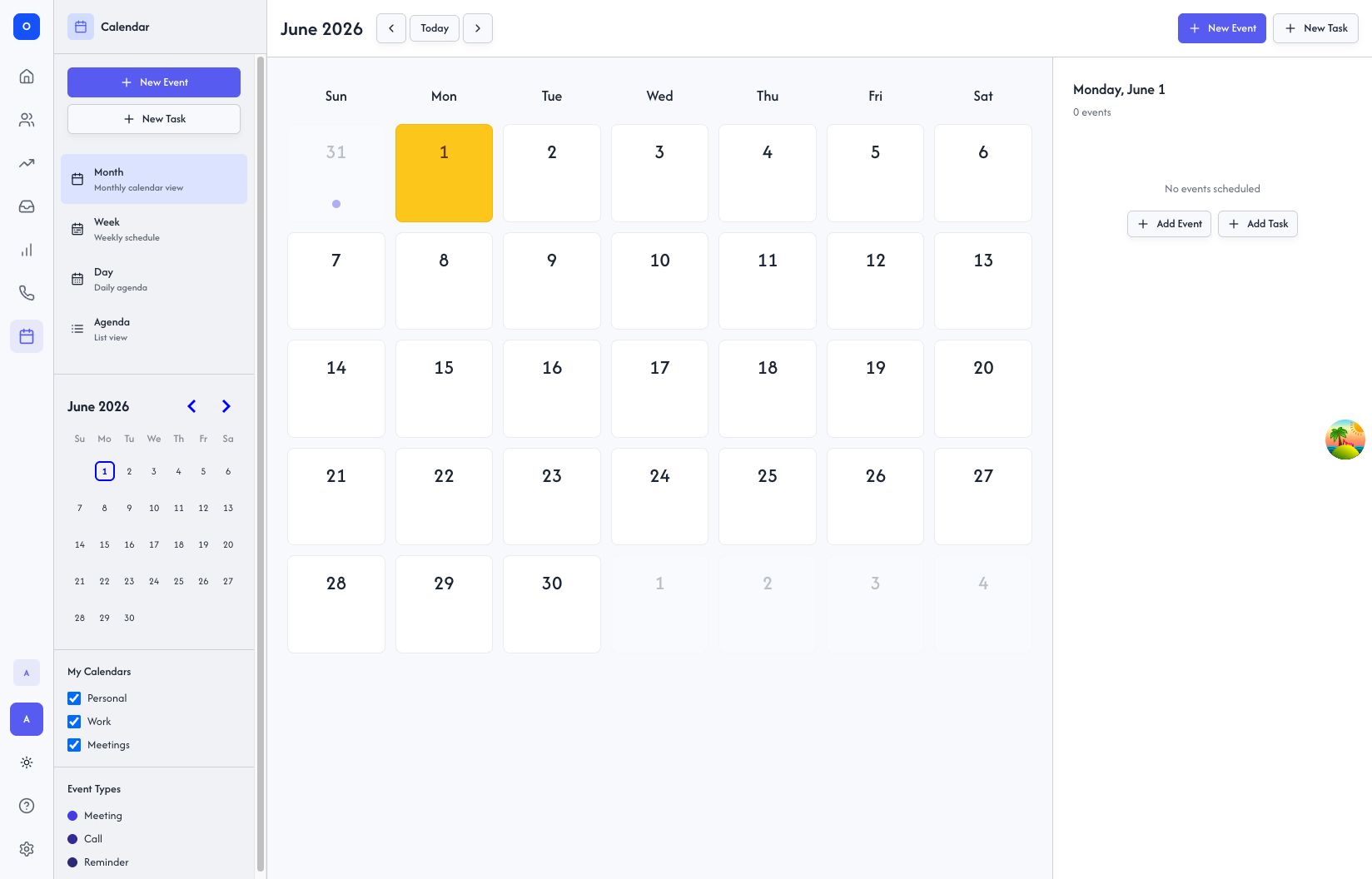Select June 9 in main calendar

pos(552,281)
